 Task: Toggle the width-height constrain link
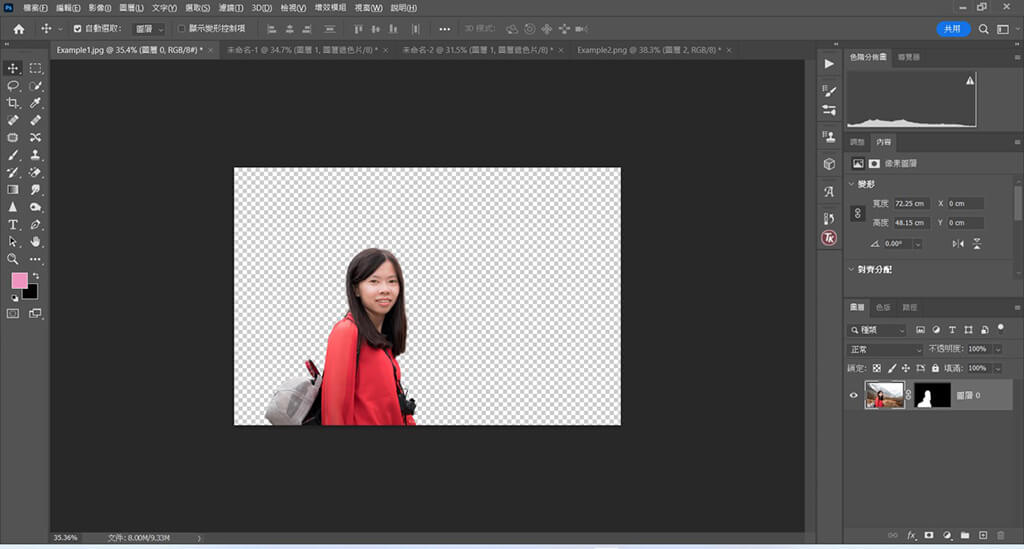tap(857, 213)
